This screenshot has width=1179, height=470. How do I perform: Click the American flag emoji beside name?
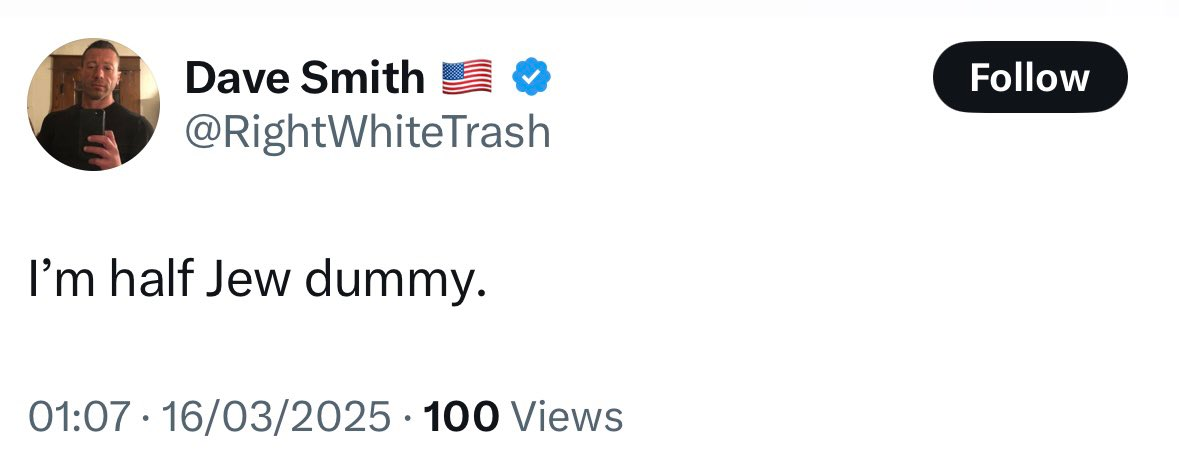[x=467, y=77]
